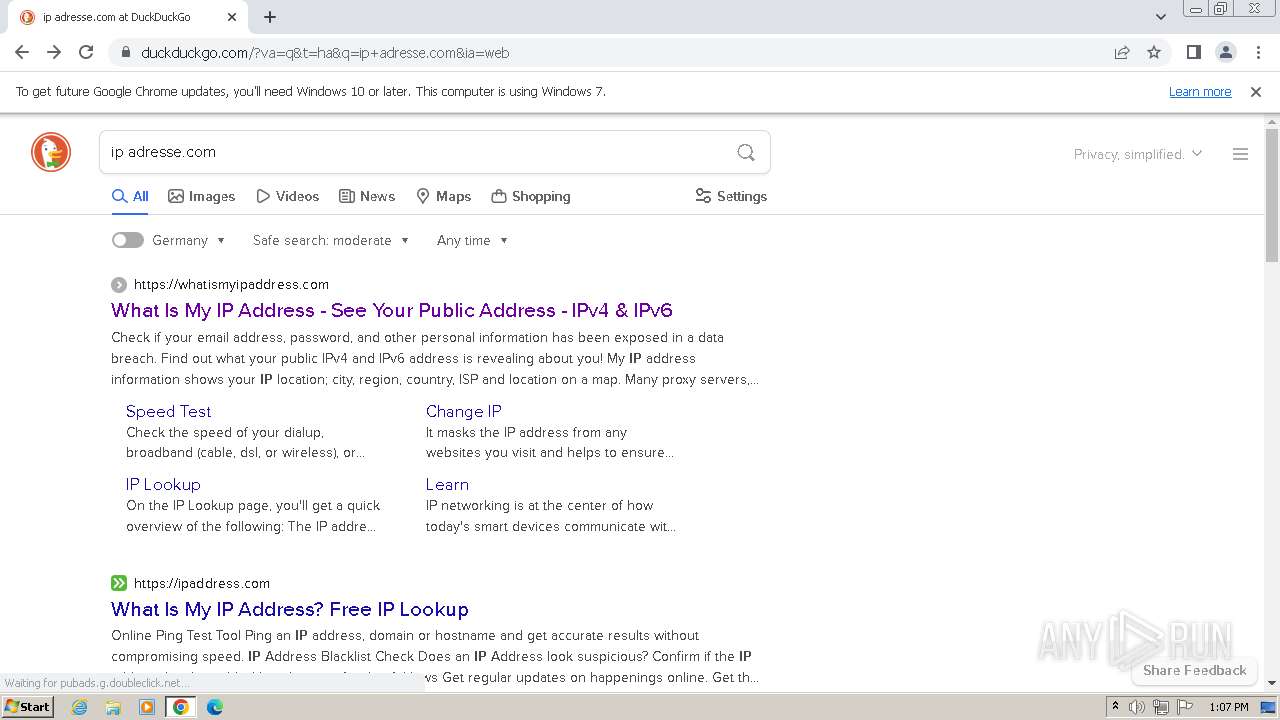Click the browser forward arrow

[54, 52]
